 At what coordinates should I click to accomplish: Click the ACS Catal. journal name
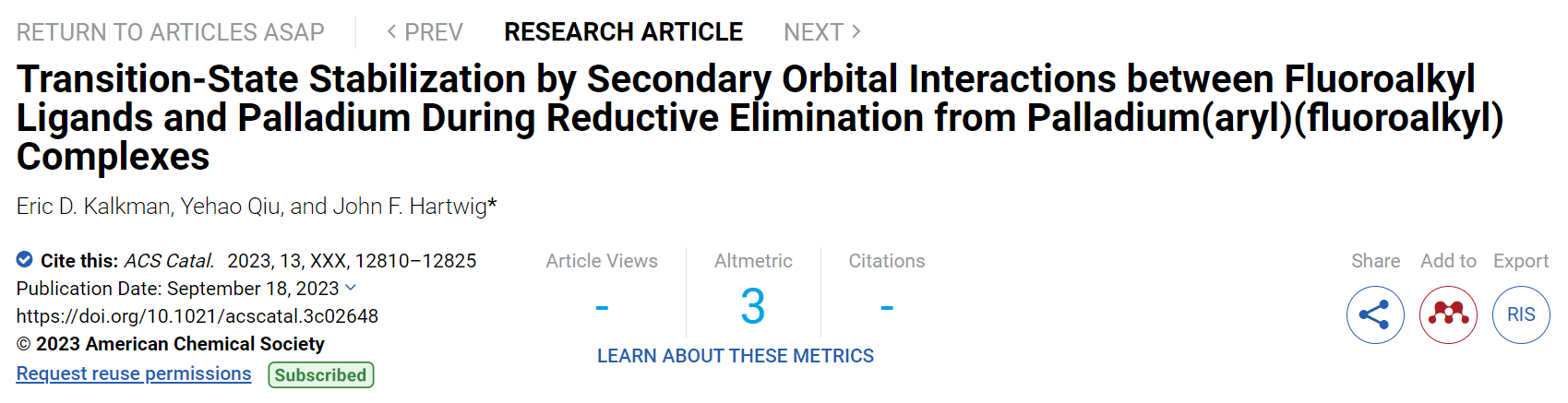pos(169,261)
